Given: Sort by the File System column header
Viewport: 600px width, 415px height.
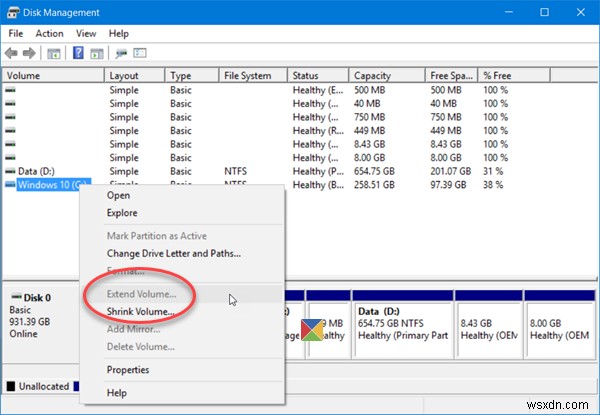Looking at the screenshot, I should click(x=253, y=76).
